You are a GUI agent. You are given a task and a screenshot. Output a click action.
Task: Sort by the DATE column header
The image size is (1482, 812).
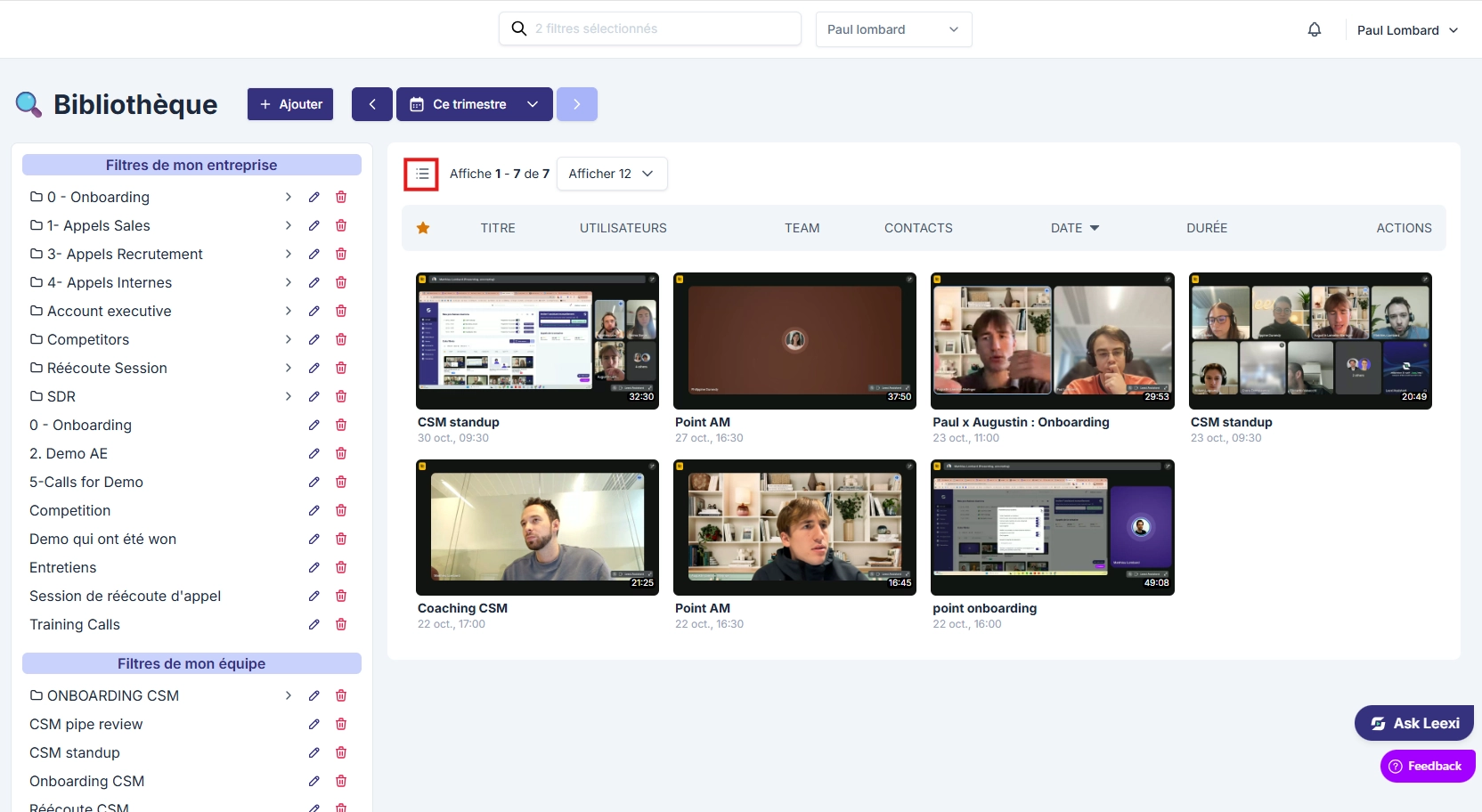click(1075, 228)
